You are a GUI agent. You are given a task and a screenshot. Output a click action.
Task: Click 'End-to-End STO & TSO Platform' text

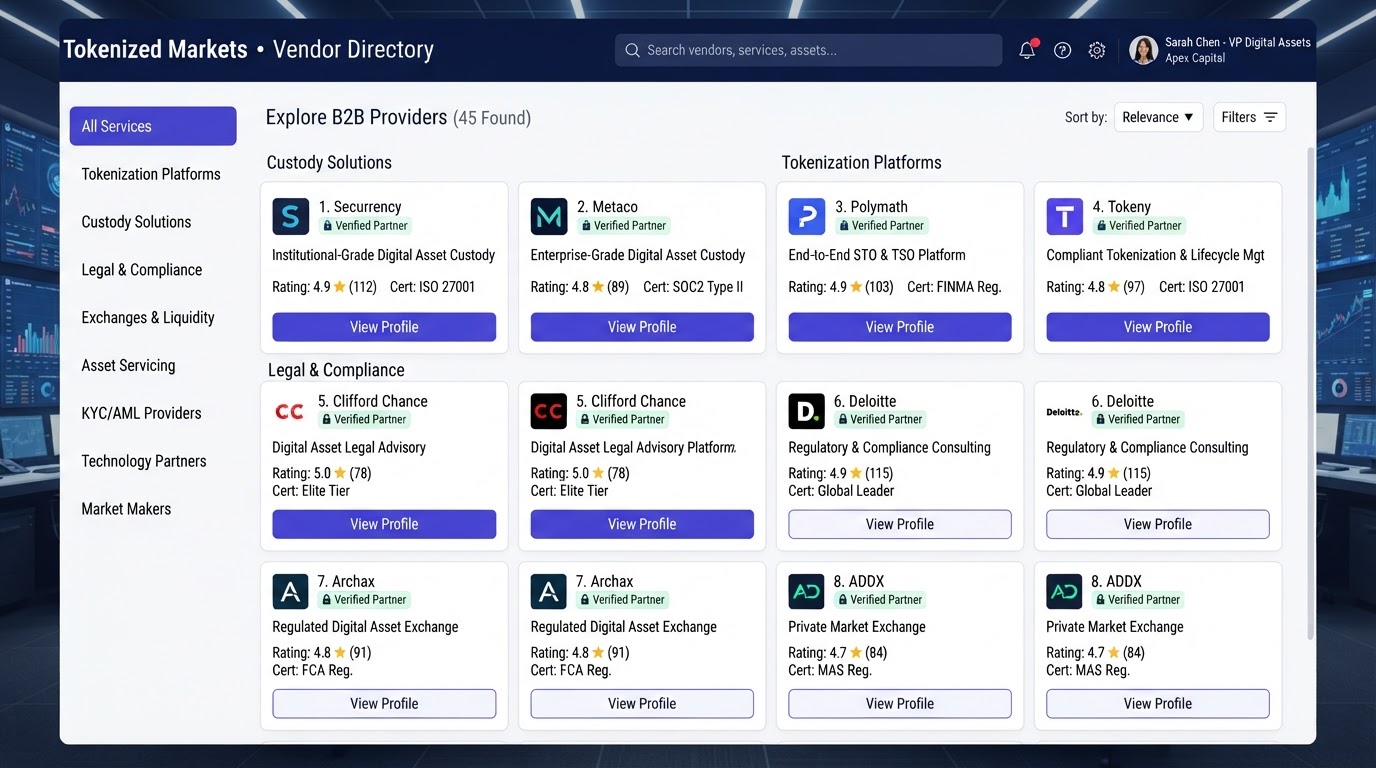(877, 255)
